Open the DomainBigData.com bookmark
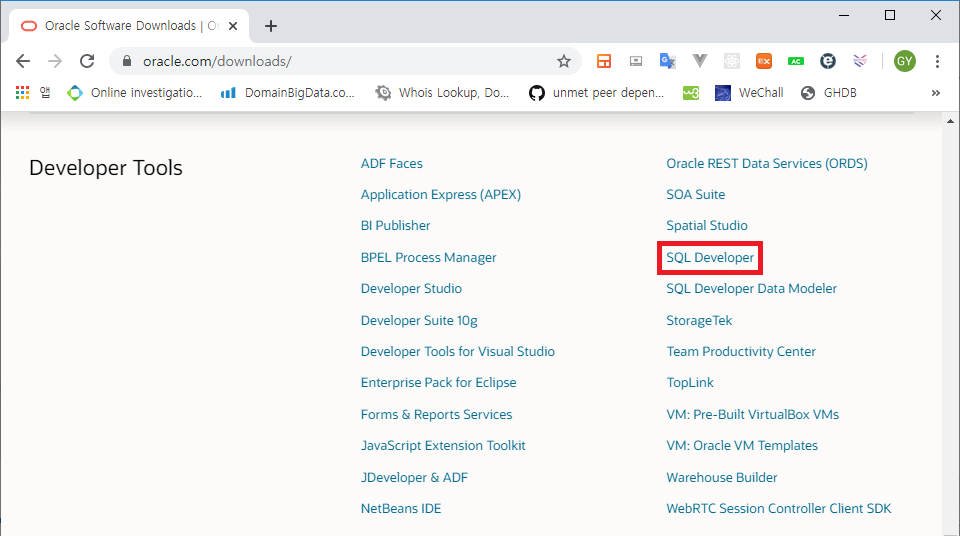Screen dimensions: 960x536 [x=288, y=92]
